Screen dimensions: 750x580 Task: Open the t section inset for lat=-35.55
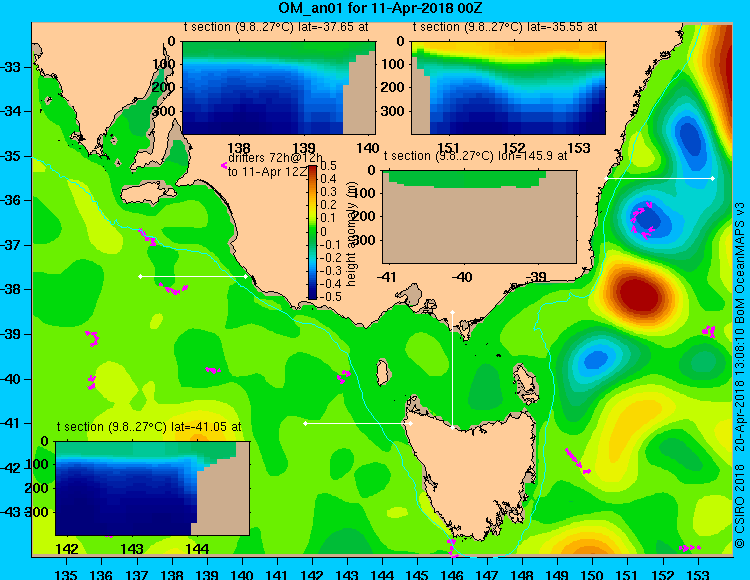(508, 88)
